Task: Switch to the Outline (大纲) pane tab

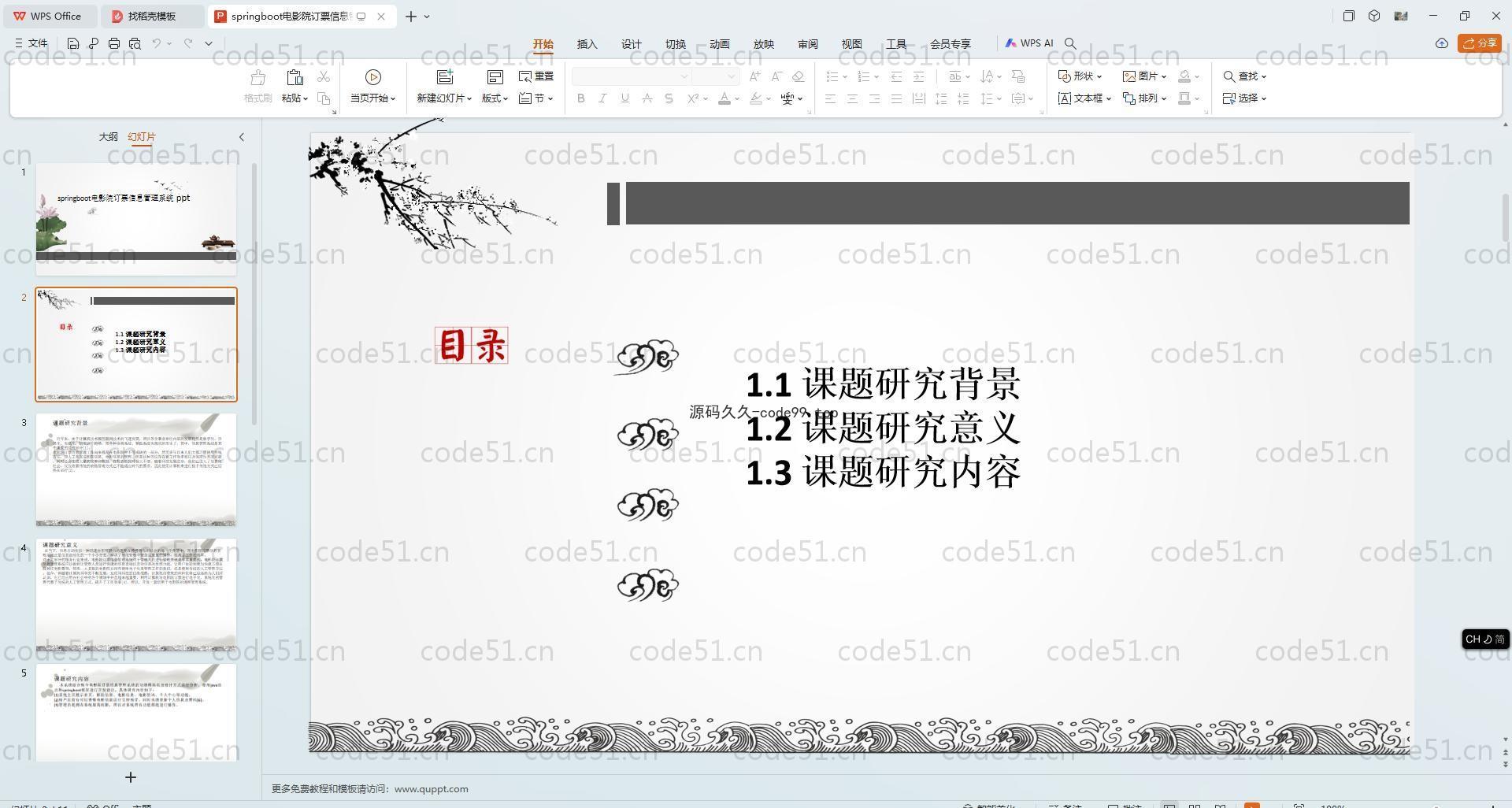Action: tap(108, 137)
